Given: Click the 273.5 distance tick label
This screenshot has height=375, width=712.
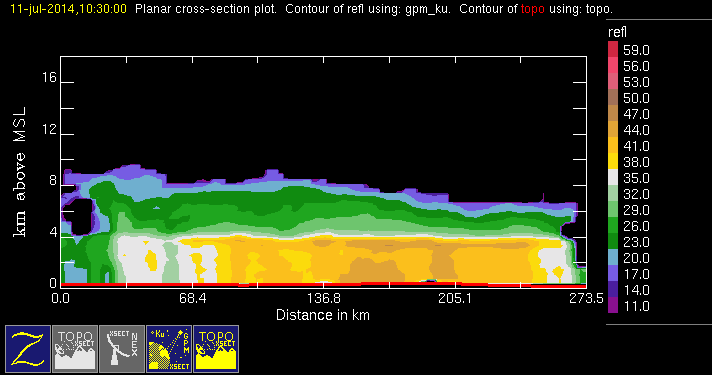Looking at the screenshot, I should (x=587, y=298).
